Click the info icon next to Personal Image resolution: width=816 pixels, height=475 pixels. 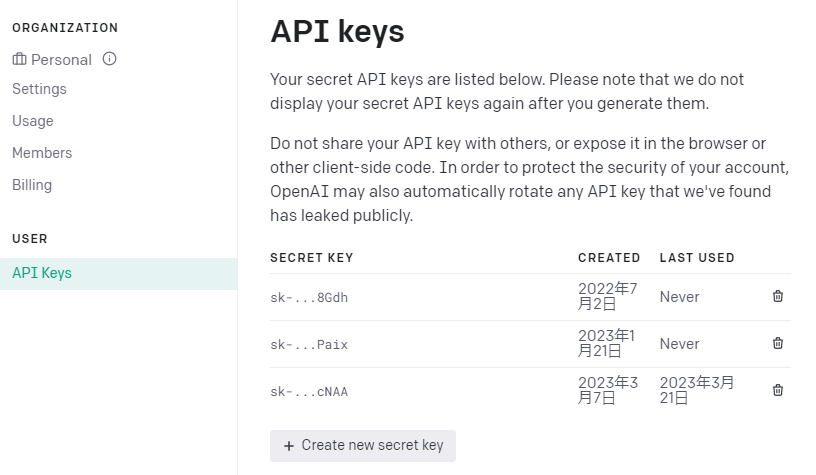[110, 59]
